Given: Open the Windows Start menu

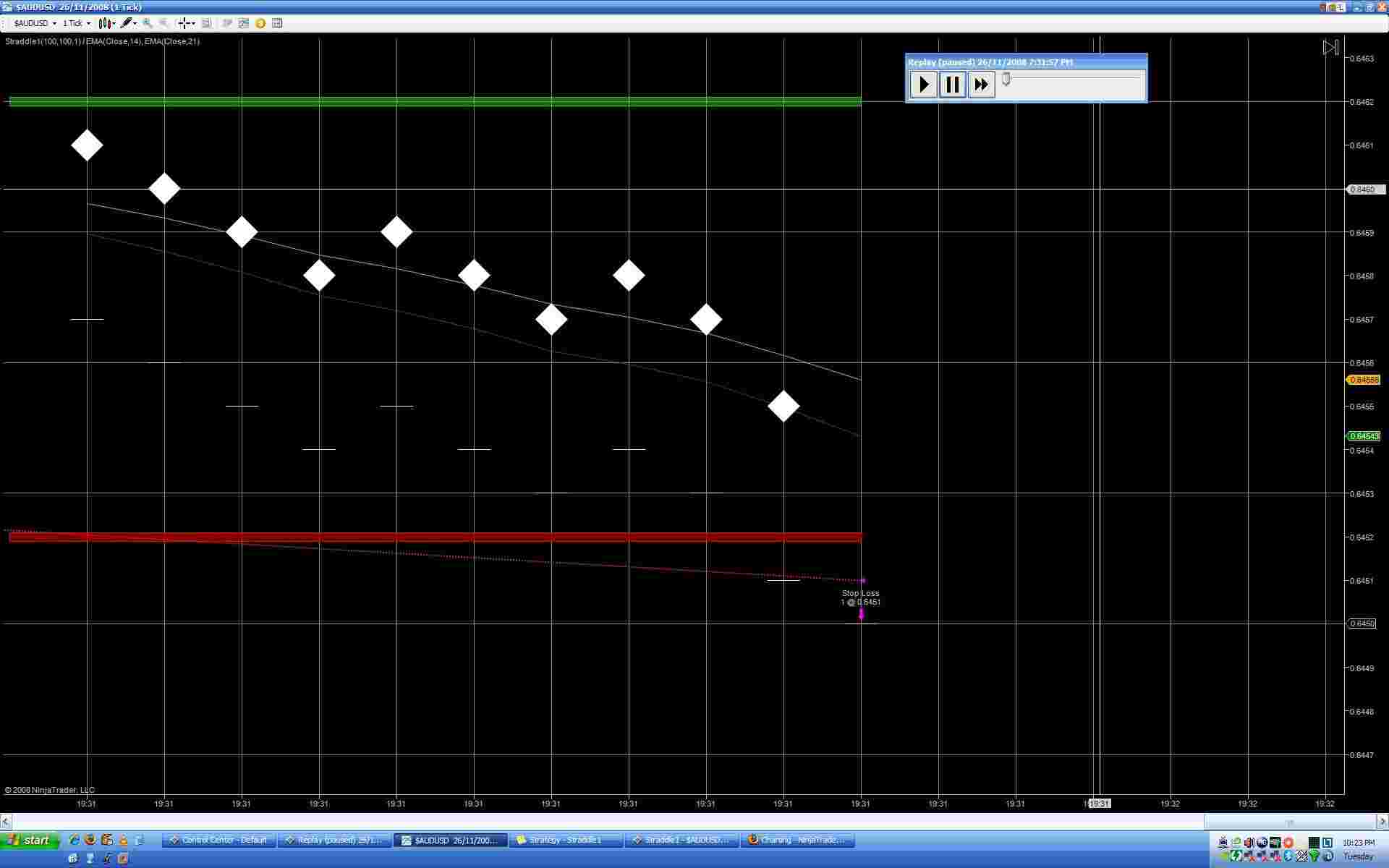Looking at the screenshot, I should (x=29, y=840).
